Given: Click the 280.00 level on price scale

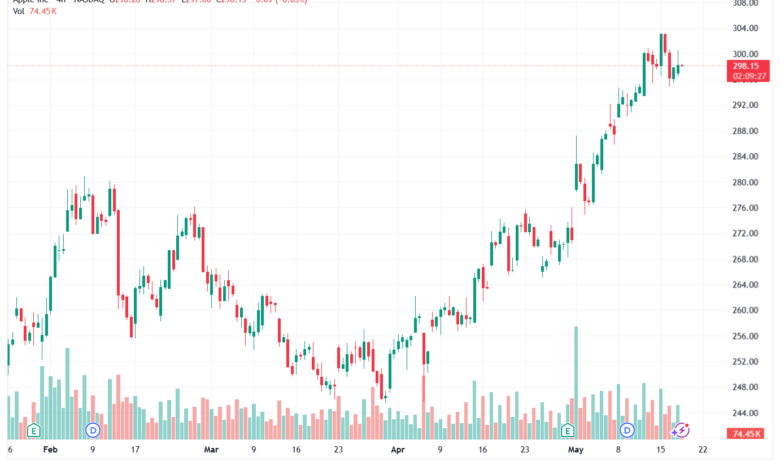Looking at the screenshot, I should click(745, 183).
